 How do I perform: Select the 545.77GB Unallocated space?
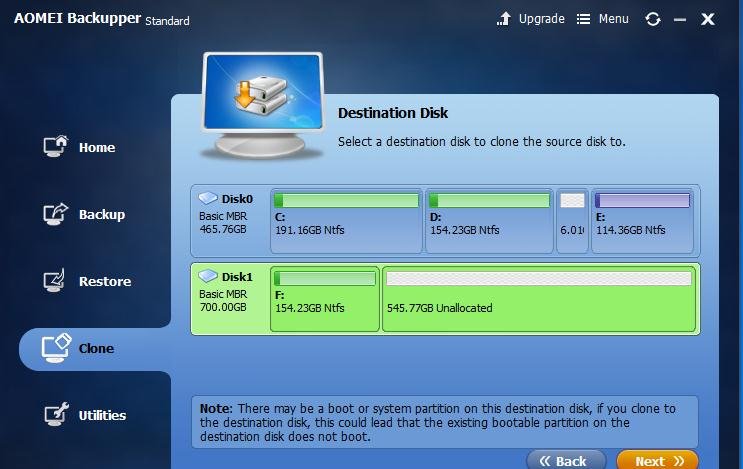pos(539,299)
